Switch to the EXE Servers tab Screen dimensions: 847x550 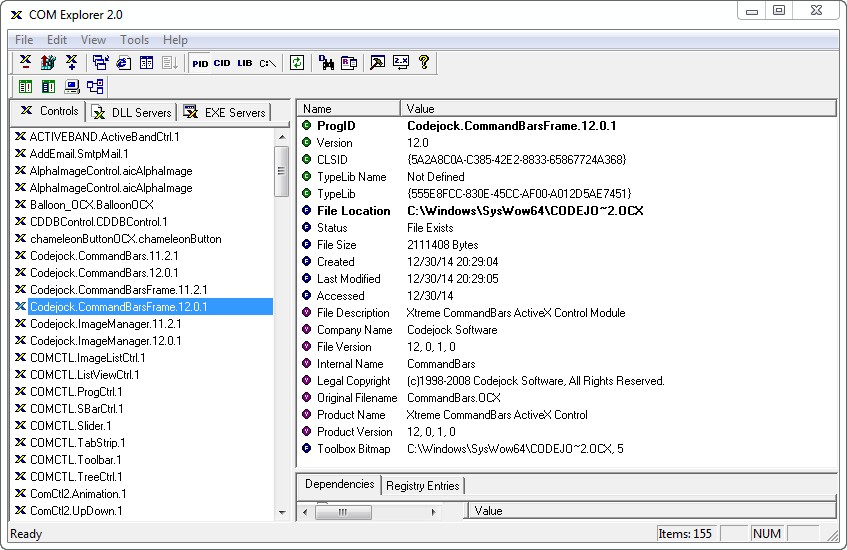225,112
